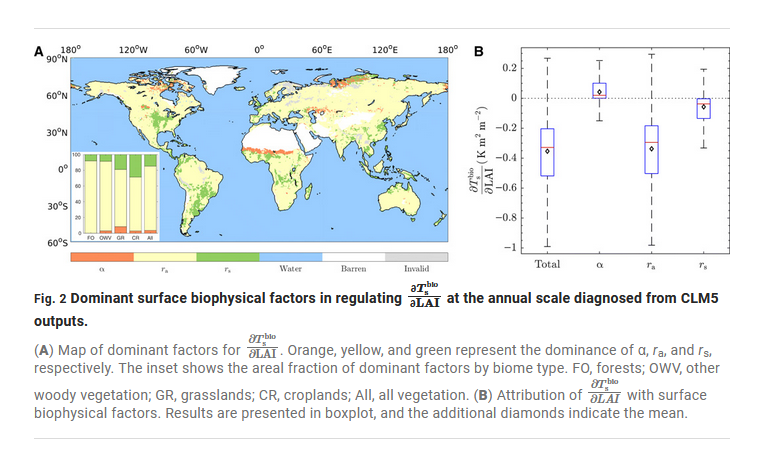Click the 'Total' boxplot x-axis label
775x450 pixels.
coord(547,264)
